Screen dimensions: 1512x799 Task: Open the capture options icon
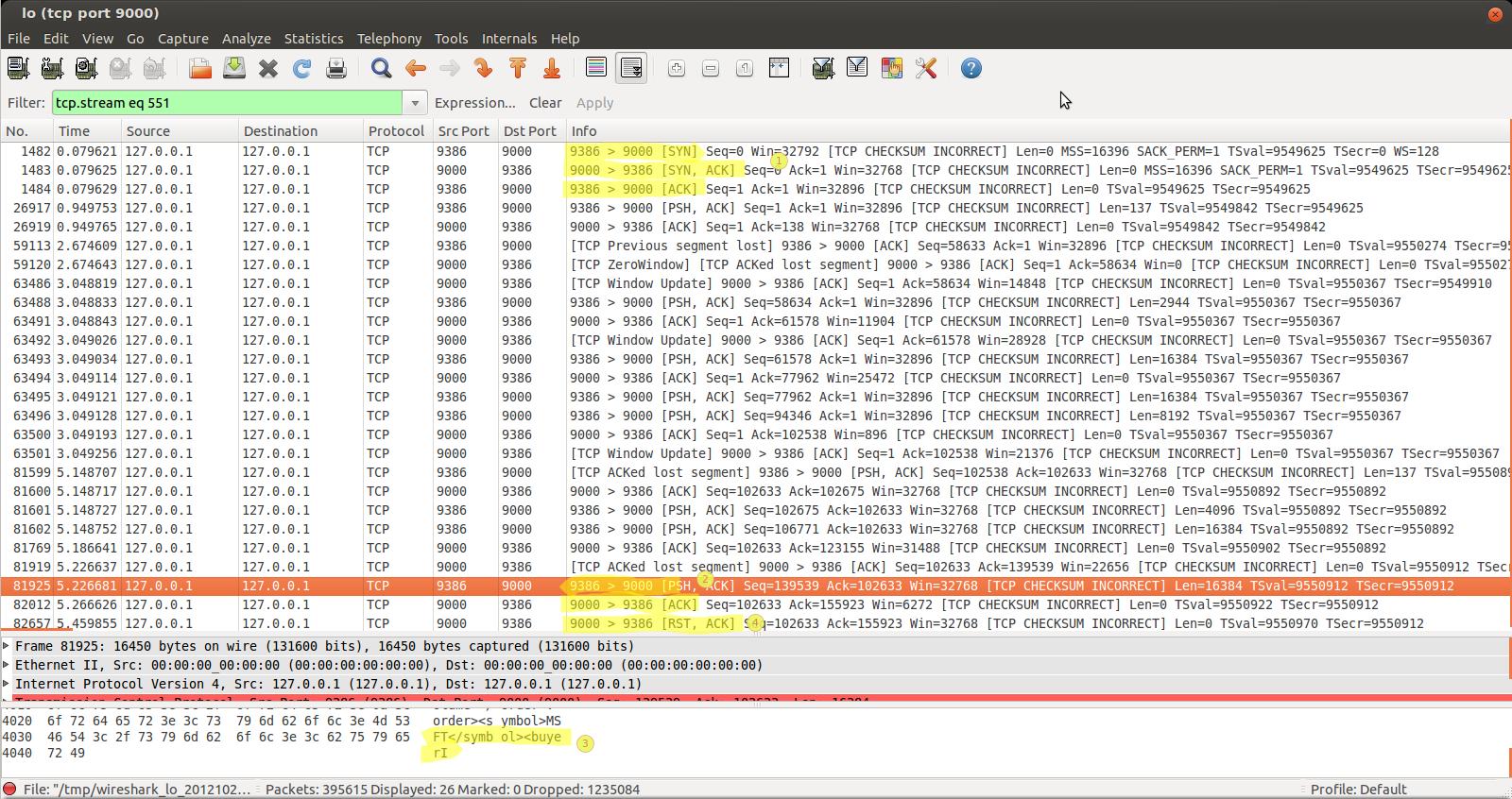(52, 68)
